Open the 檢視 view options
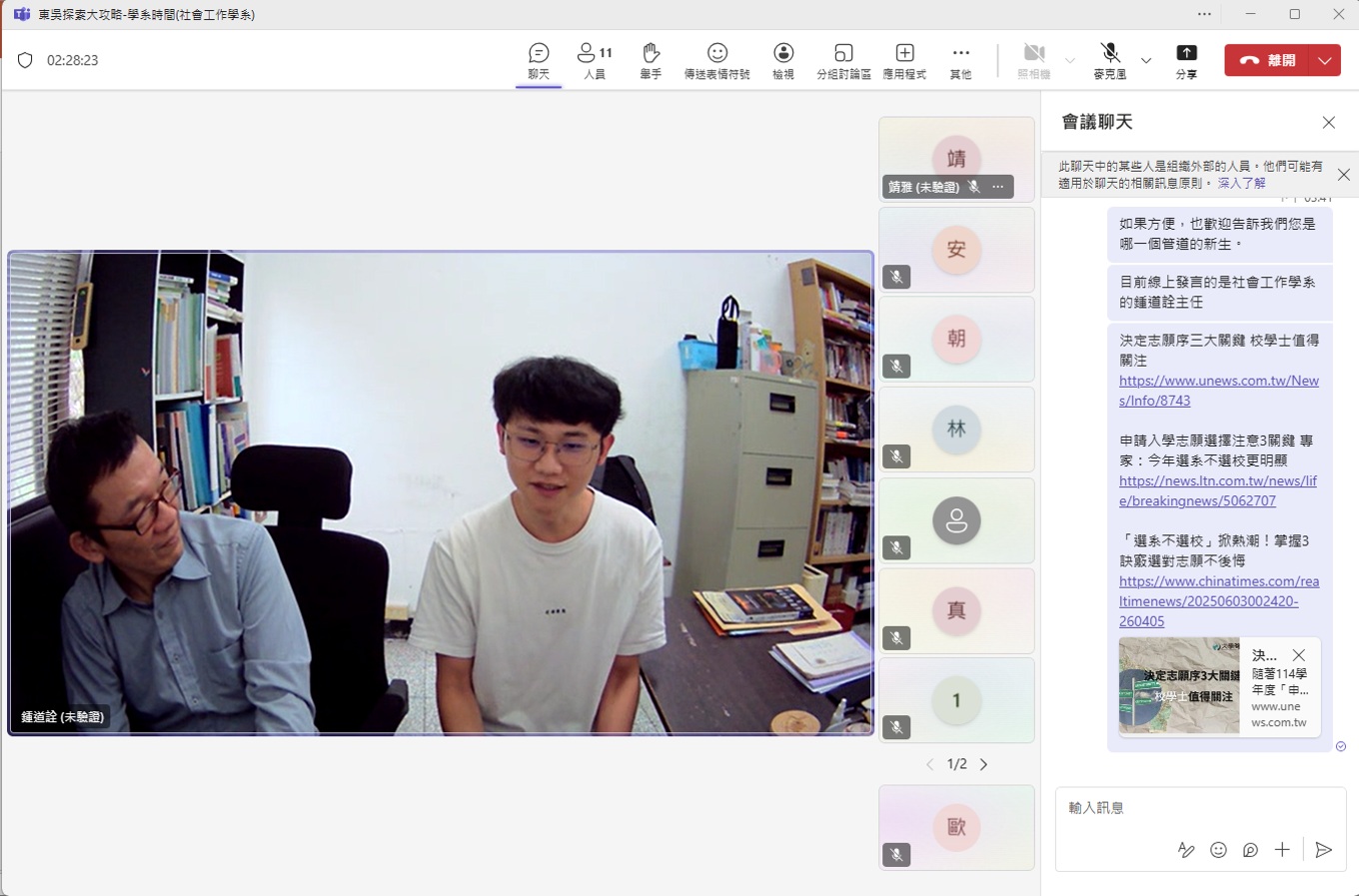Screen dimensions: 1359x896 pos(783,60)
